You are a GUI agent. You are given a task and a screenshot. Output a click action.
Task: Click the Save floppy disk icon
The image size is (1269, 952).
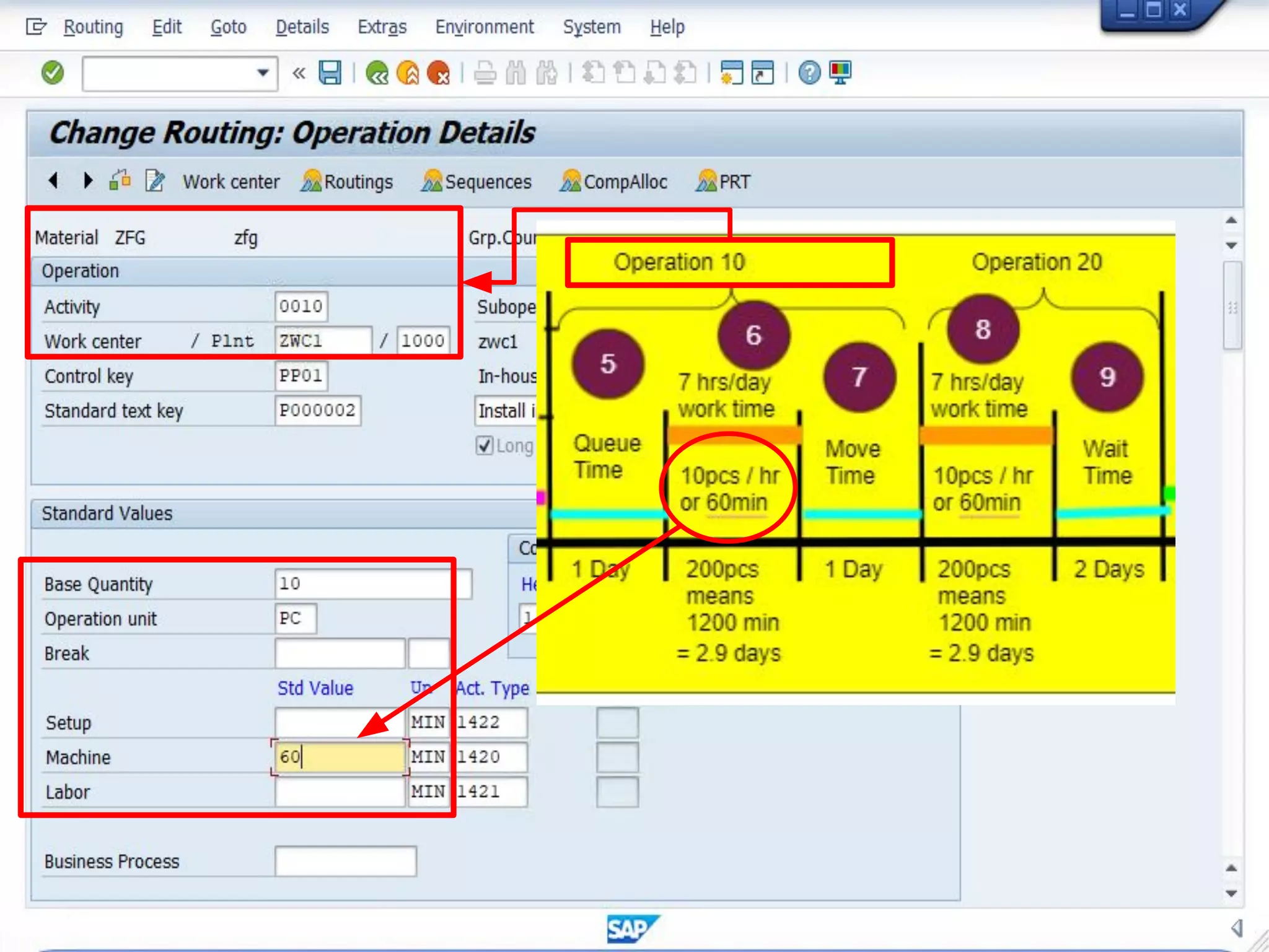(x=330, y=73)
